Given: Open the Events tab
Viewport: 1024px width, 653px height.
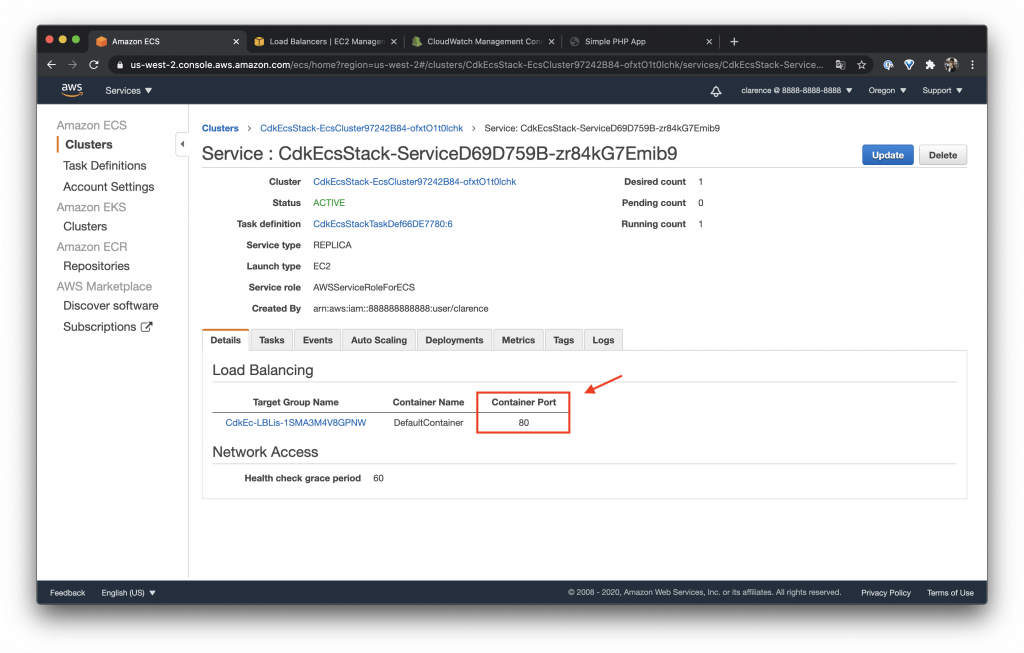Looking at the screenshot, I should coord(318,340).
